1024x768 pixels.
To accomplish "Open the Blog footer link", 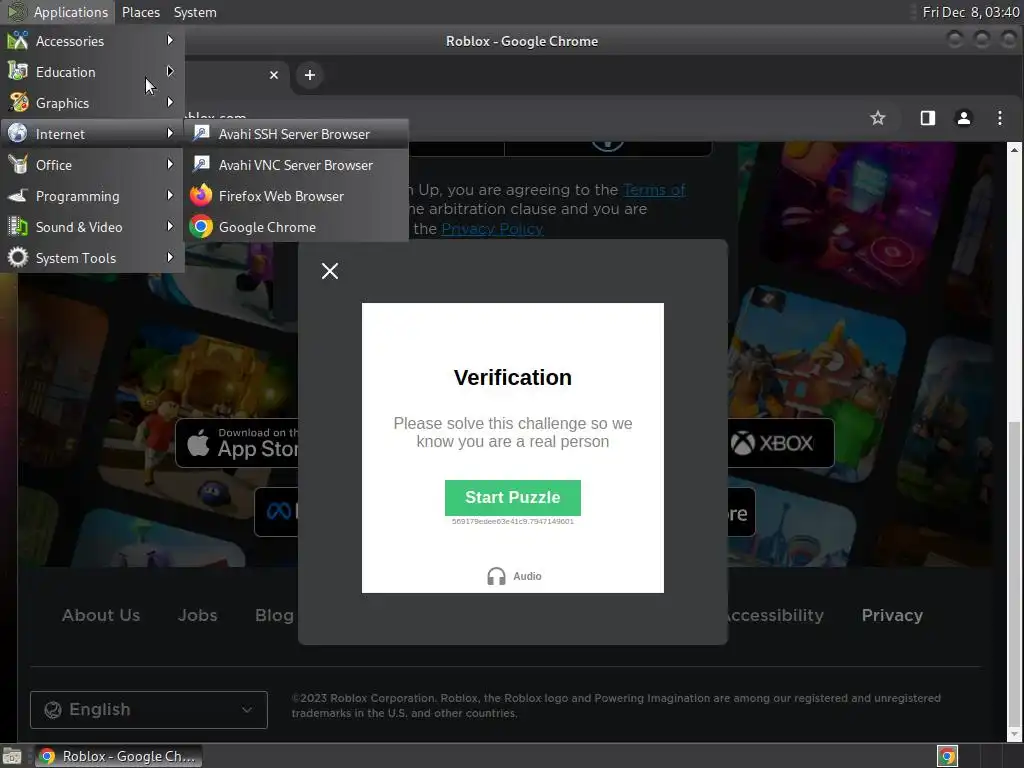I will 274,615.
